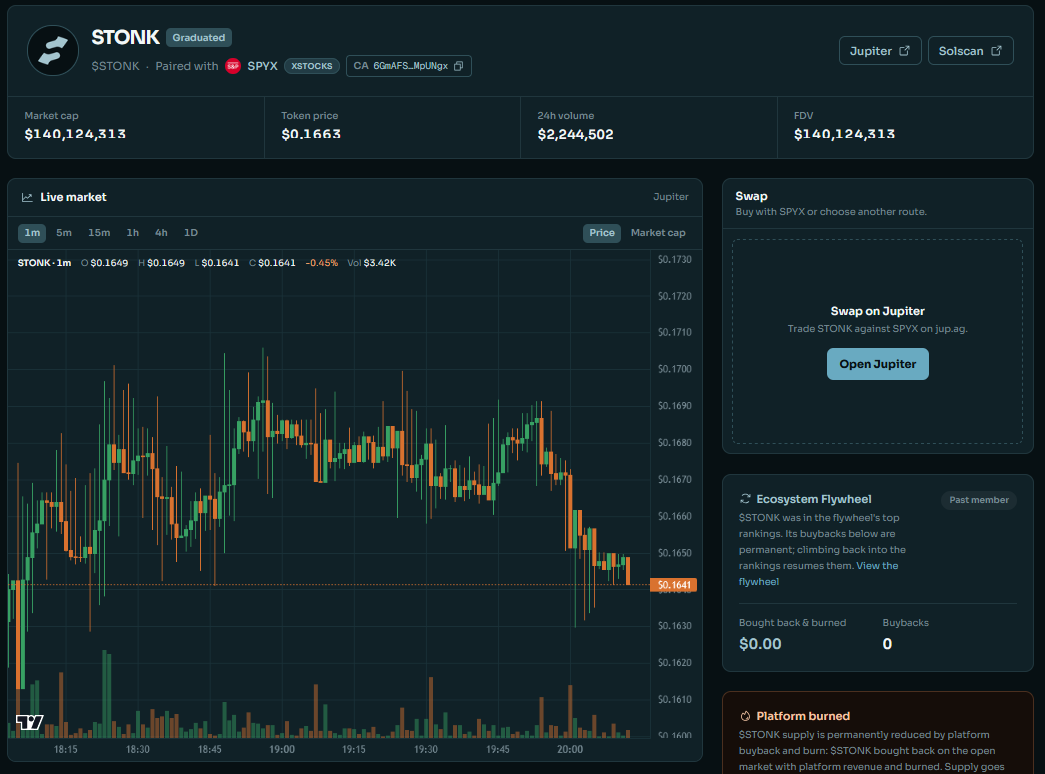Screen dimensions: 1045x774
Task: Click the 18:15 time axis label
Action: [x=65, y=749]
